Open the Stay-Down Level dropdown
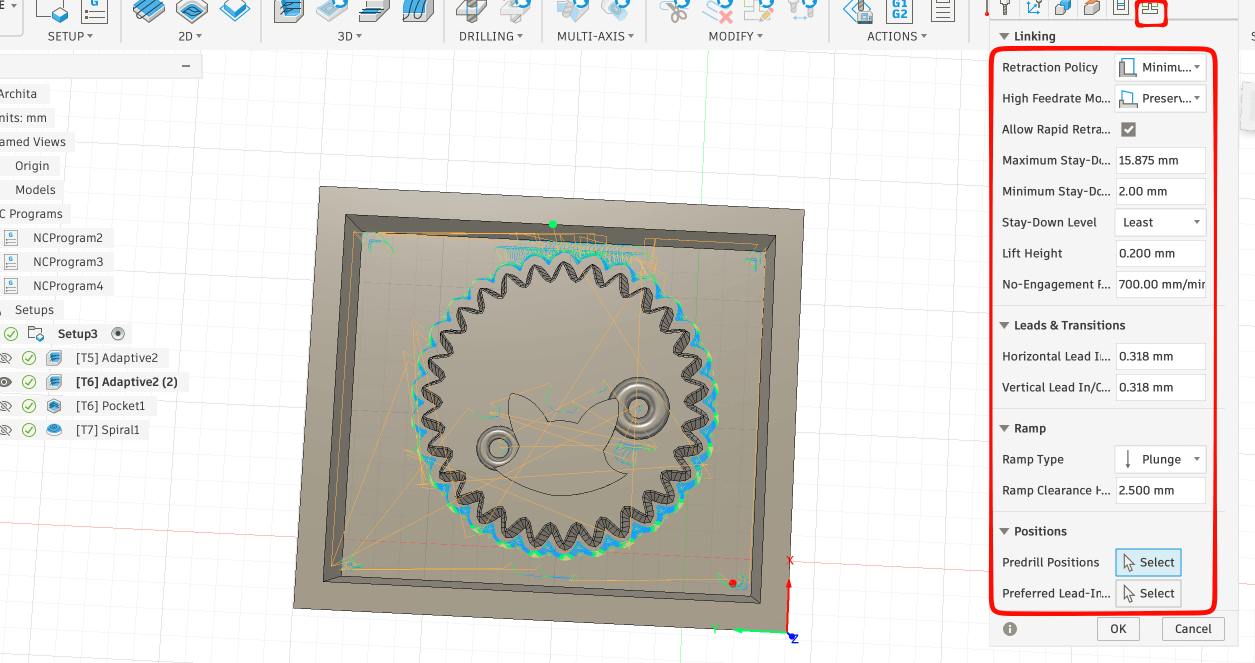 click(x=1160, y=222)
